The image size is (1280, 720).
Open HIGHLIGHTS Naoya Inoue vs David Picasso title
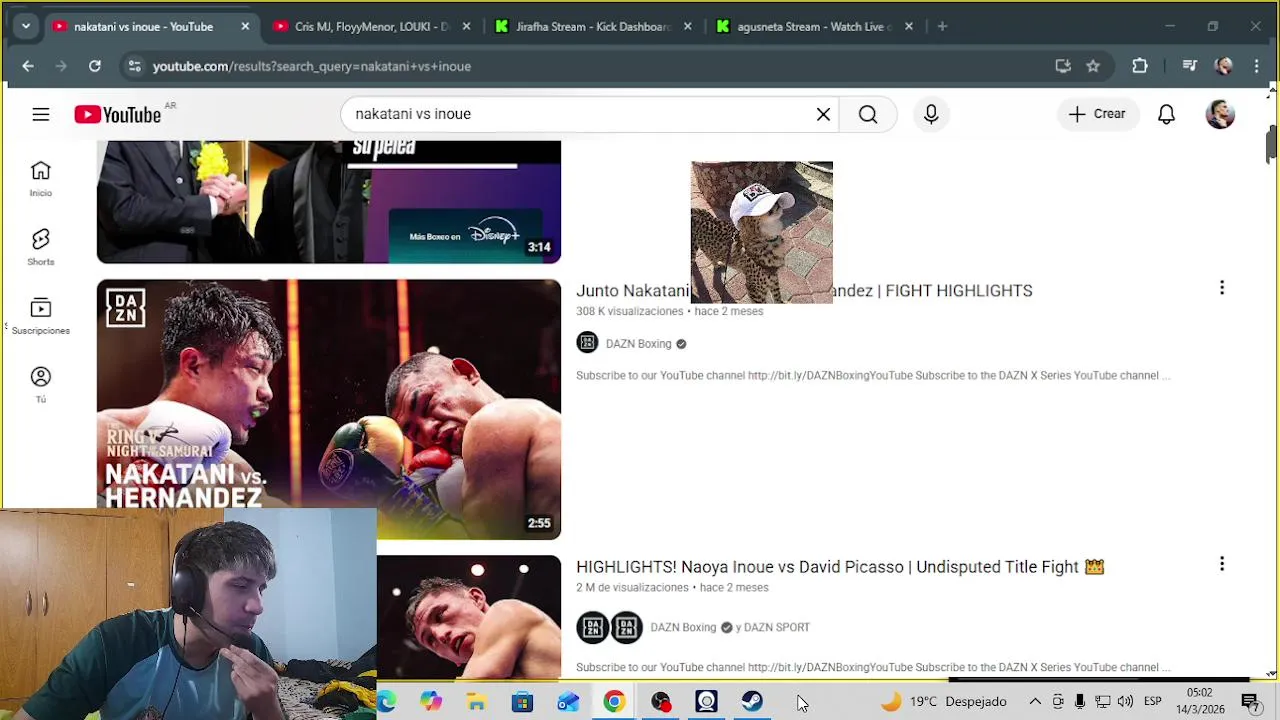coord(840,567)
